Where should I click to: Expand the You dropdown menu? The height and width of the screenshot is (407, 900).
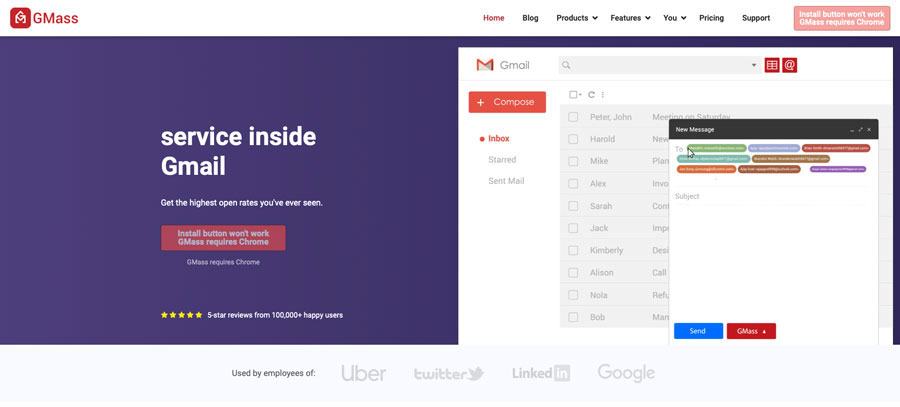674,18
